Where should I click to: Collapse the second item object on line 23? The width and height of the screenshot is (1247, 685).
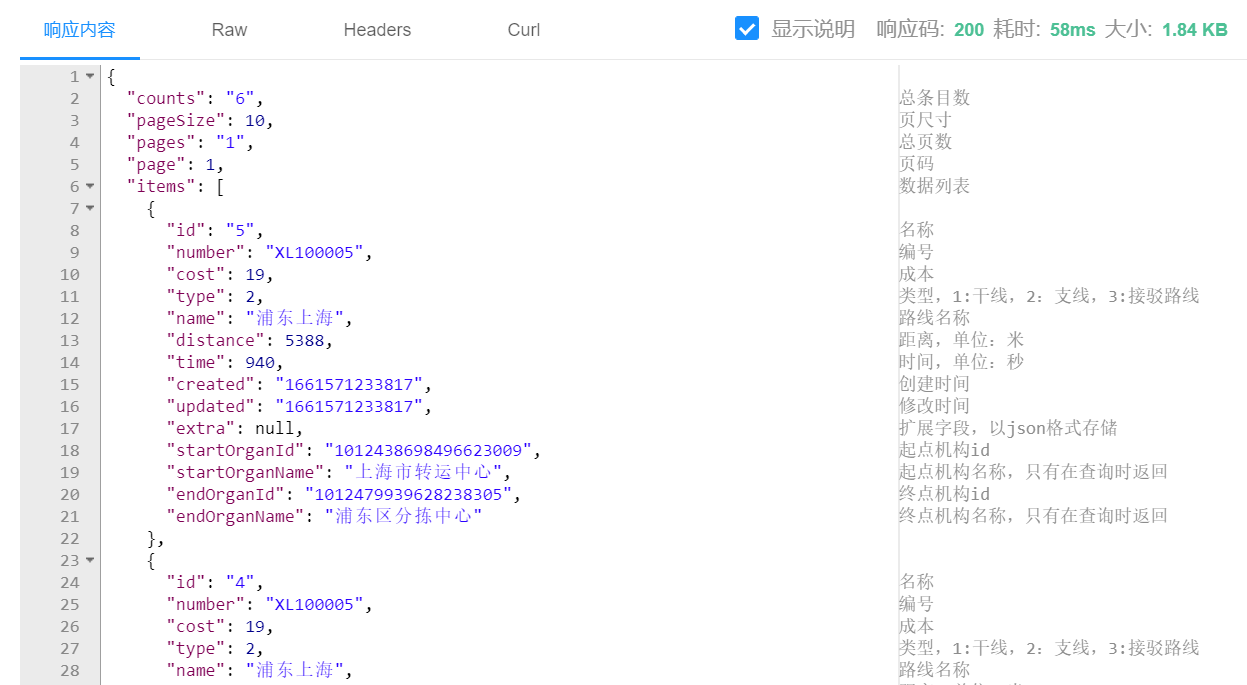click(x=90, y=560)
